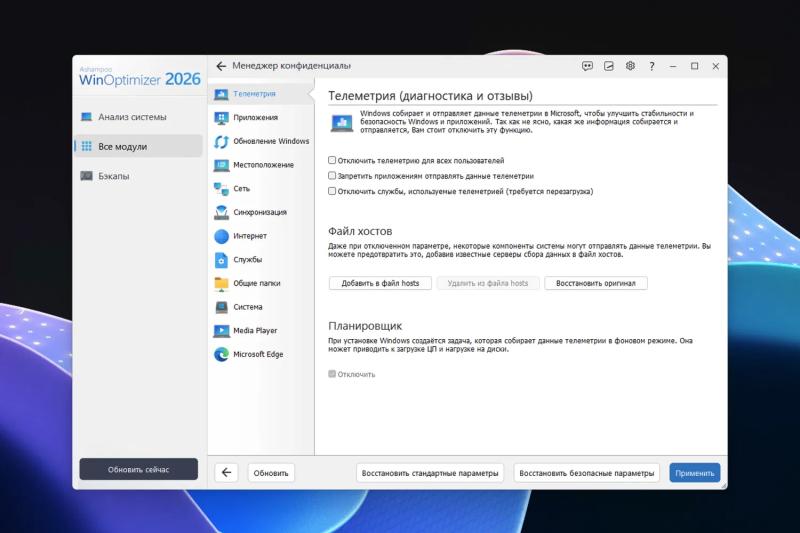Click the Все модули grid icon

[x=87, y=146]
